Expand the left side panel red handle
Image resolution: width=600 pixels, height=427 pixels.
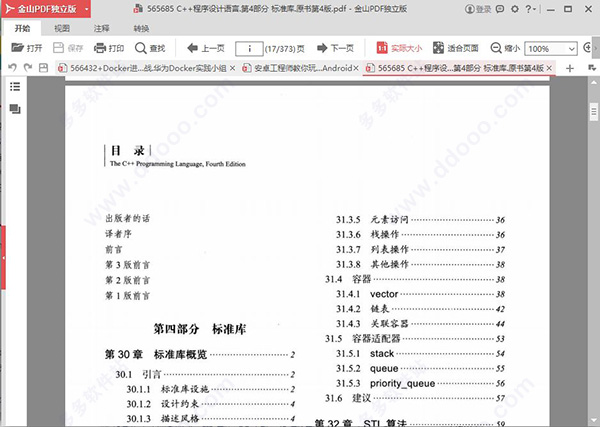pos(3,258)
